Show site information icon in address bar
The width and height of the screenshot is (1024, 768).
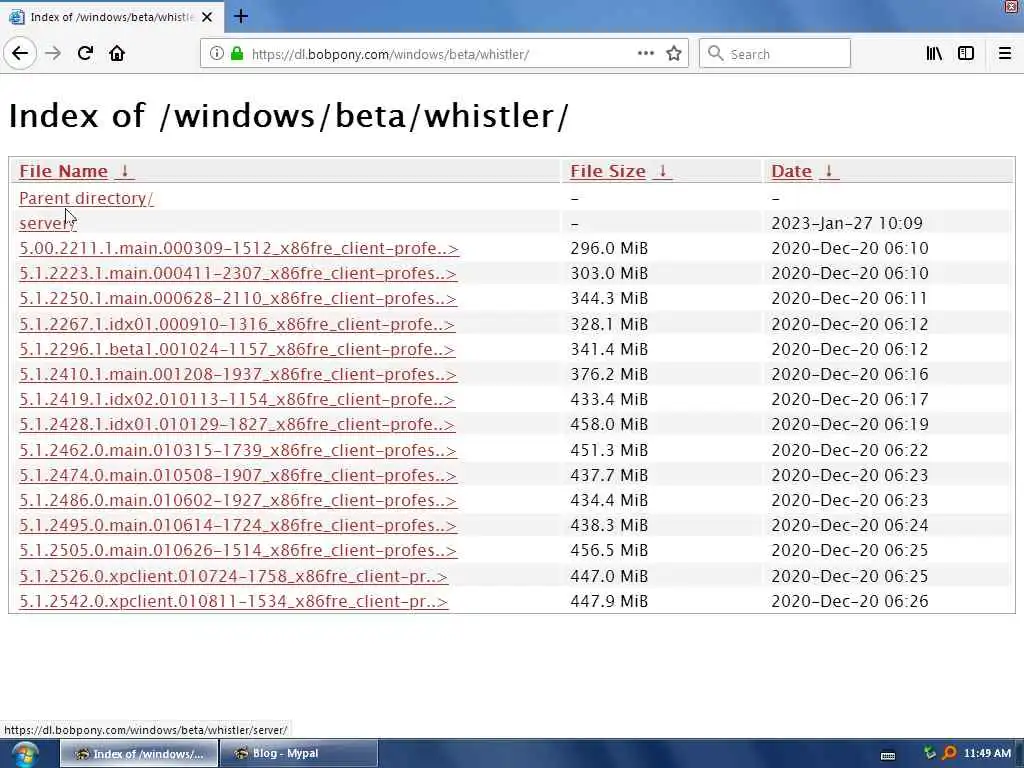pos(216,54)
